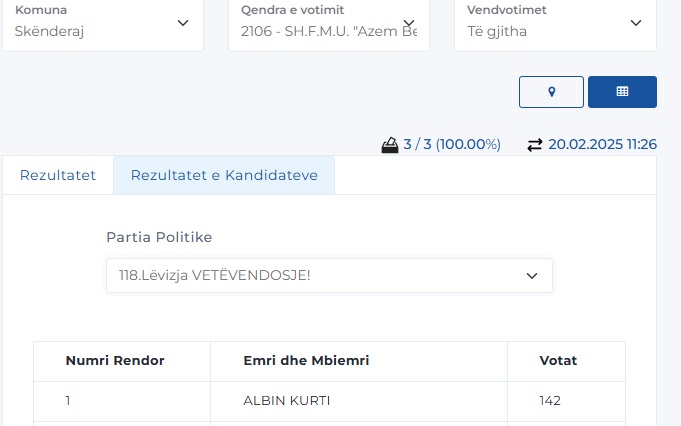The width and height of the screenshot is (681, 426).
Task: Click row number 1 in the table
Action: click(68, 401)
